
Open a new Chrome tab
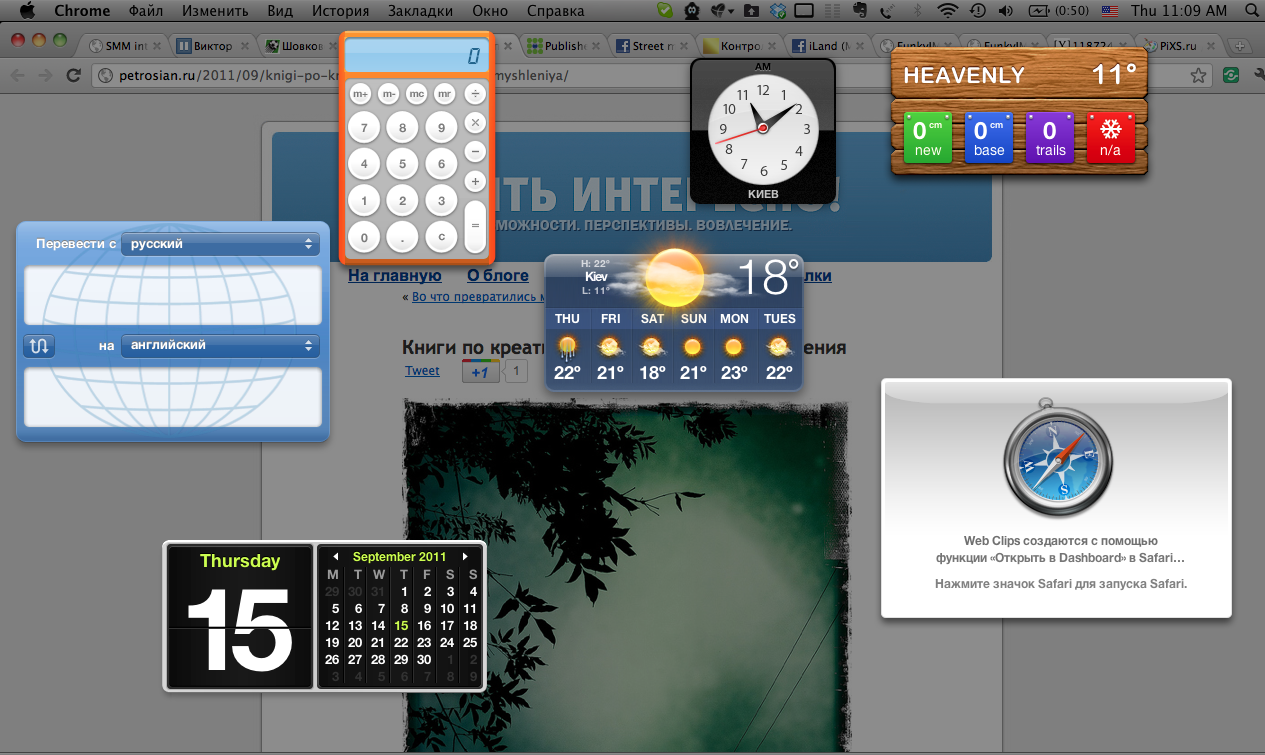[1239, 46]
